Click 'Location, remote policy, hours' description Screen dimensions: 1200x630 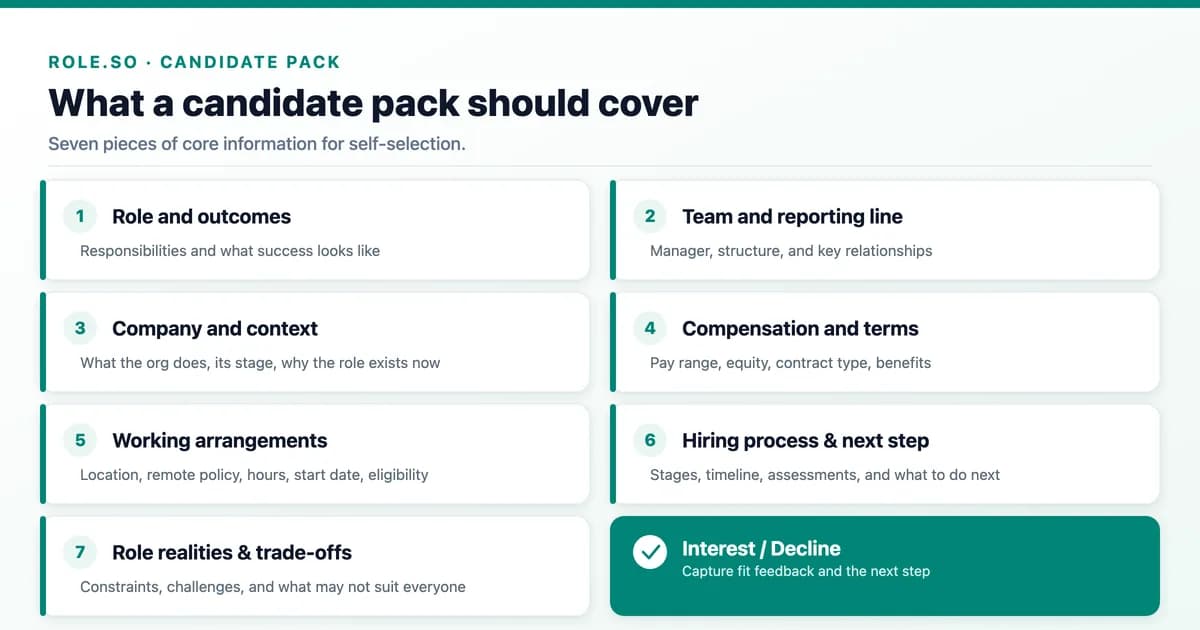tap(254, 475)
